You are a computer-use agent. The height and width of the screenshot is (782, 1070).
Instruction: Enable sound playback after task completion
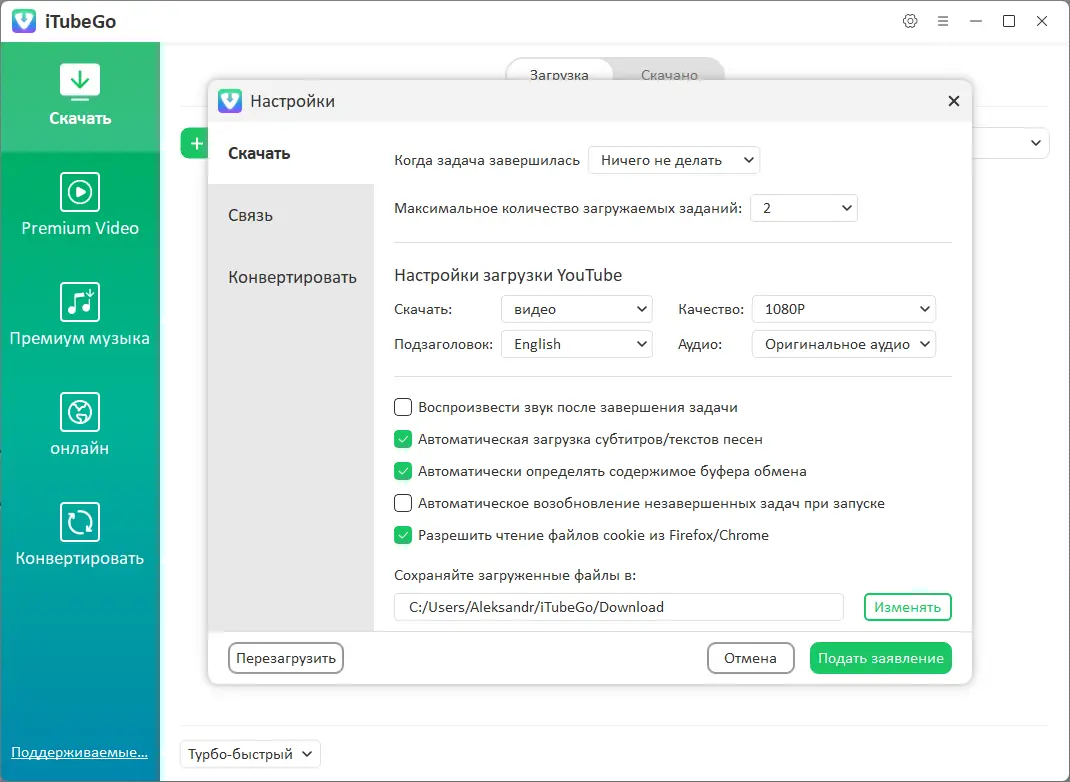click(403, 407)
